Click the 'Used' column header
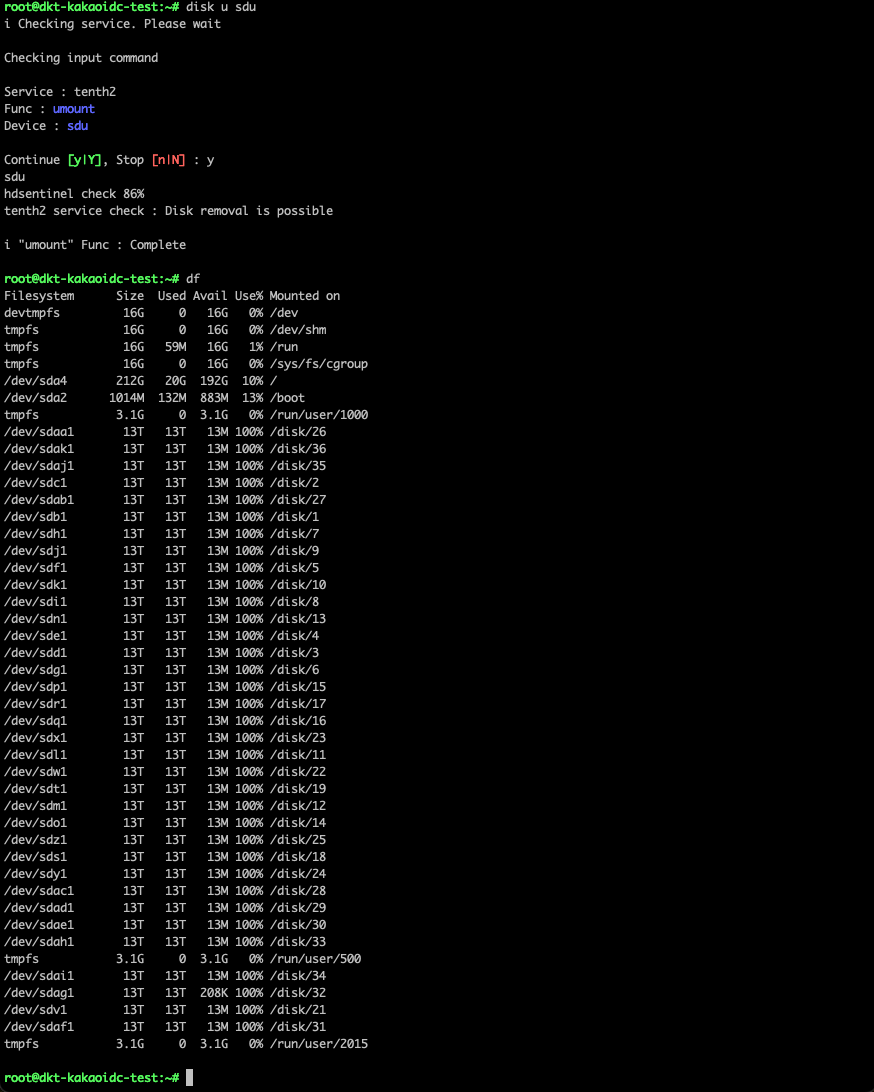This screenshot has width=874, height=1092. tap(172, 296)
